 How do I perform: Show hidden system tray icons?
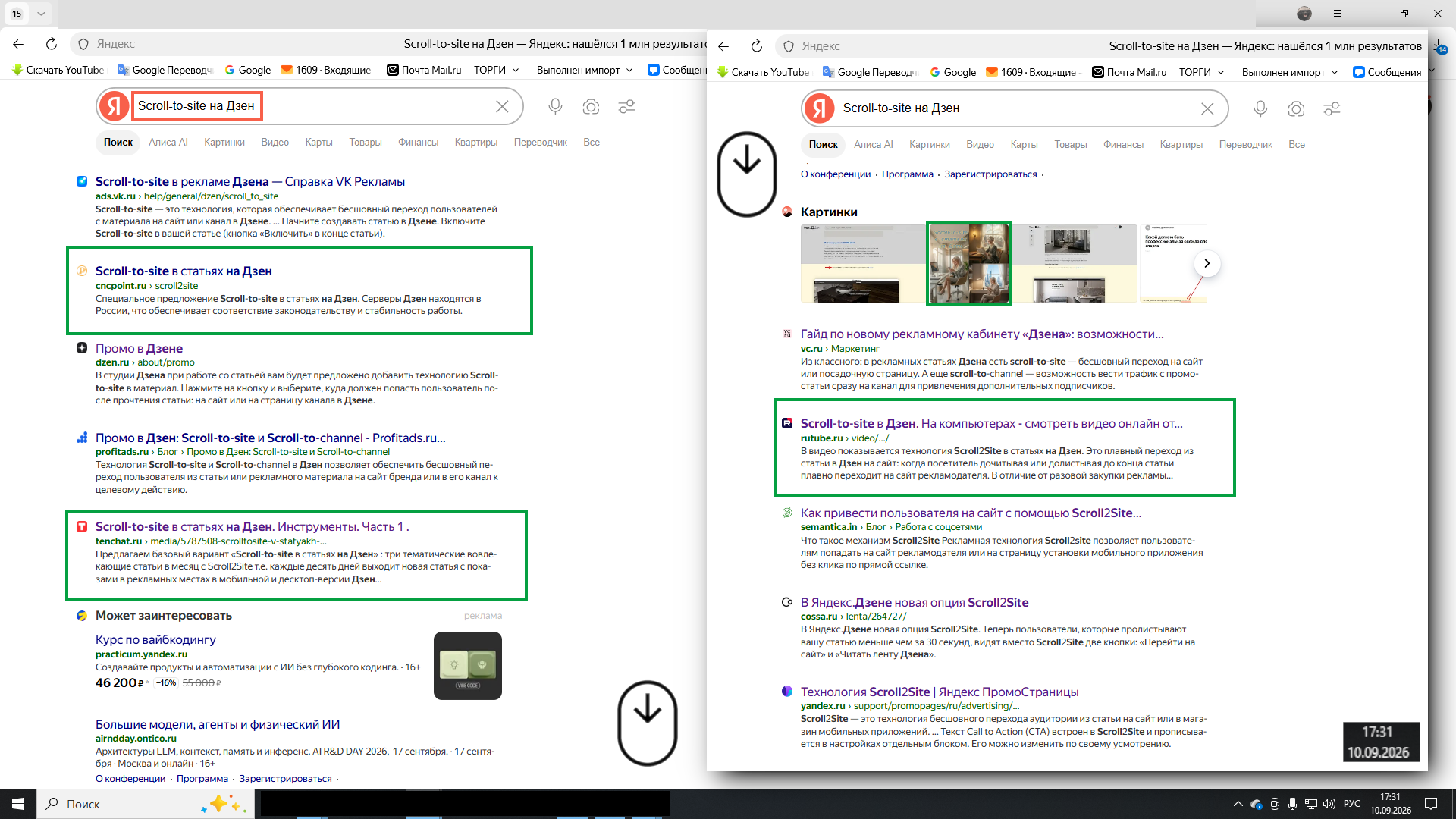click(x=1238, y=804)
